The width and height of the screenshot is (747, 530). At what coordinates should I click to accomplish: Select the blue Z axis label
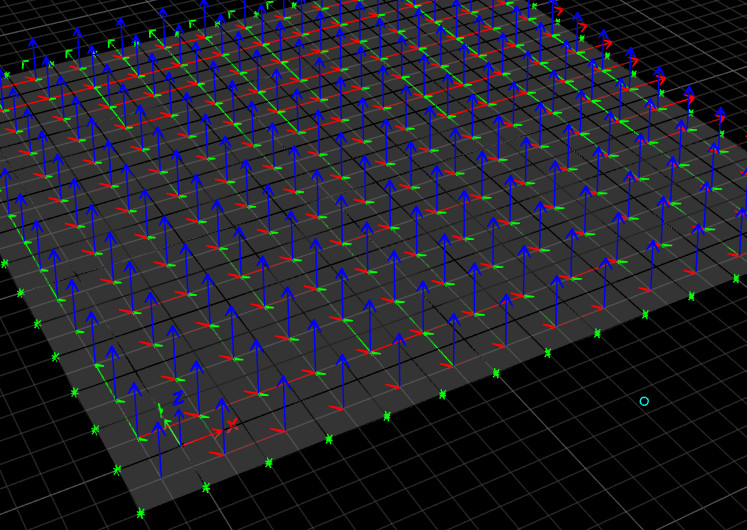[x=177, y=398]
